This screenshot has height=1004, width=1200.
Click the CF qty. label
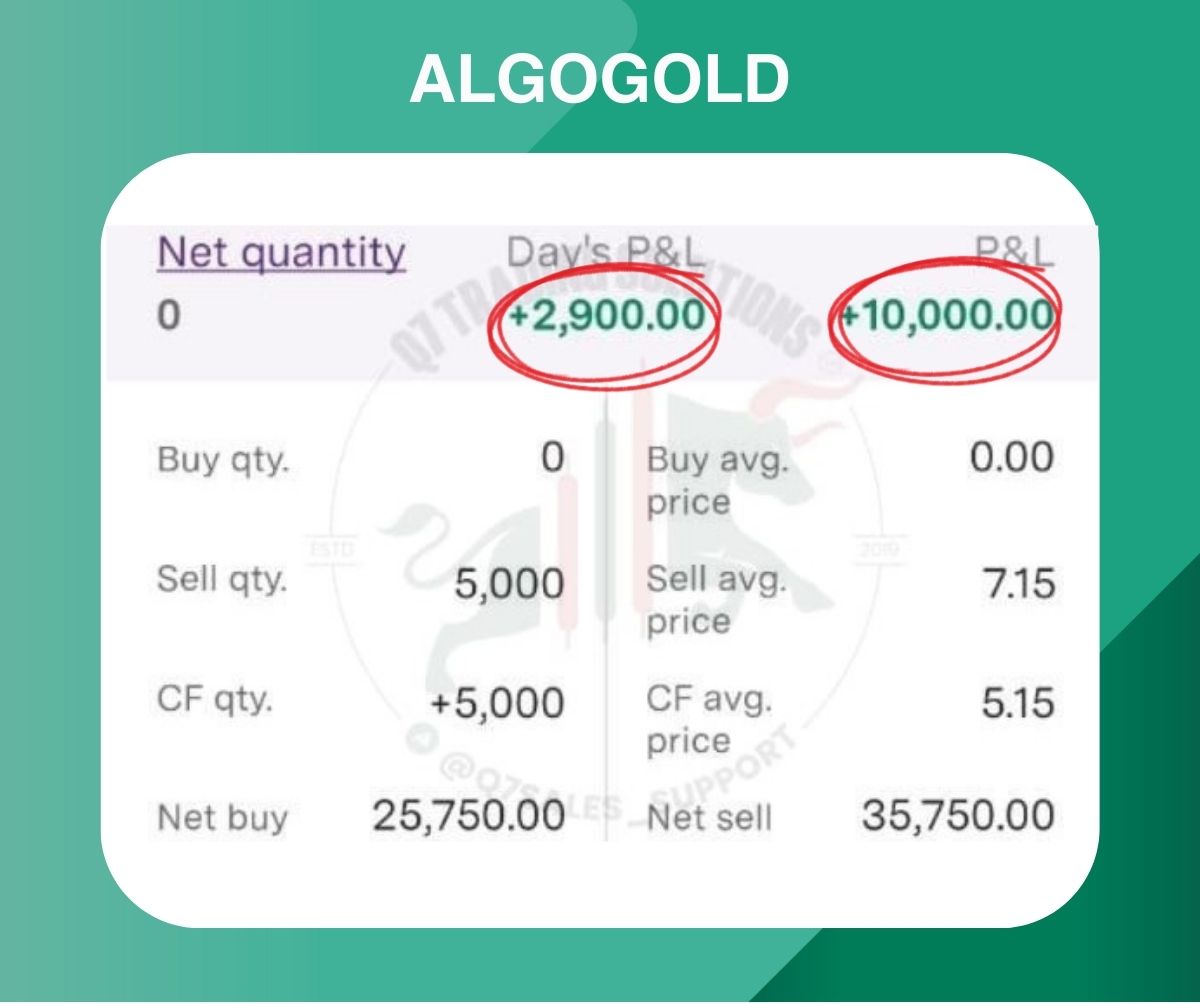(x=214, y=700)
